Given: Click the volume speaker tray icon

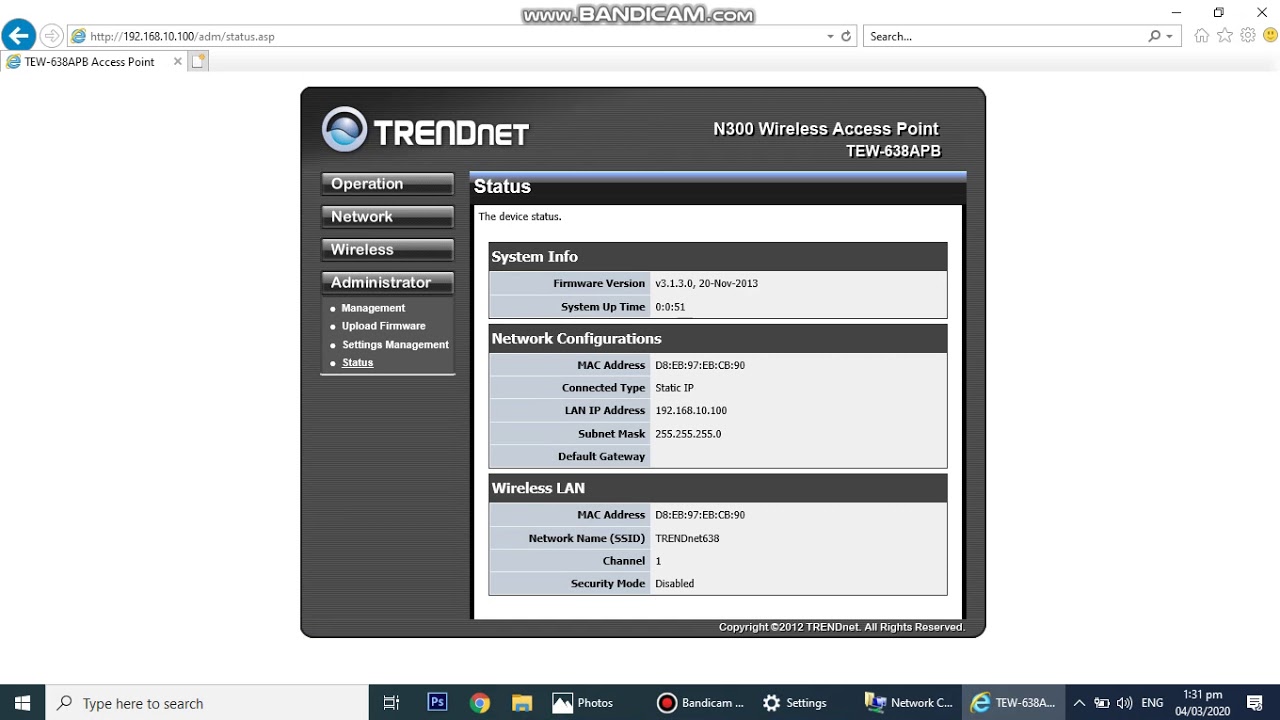Looking at the screenshot, I should click(1124, 703).
